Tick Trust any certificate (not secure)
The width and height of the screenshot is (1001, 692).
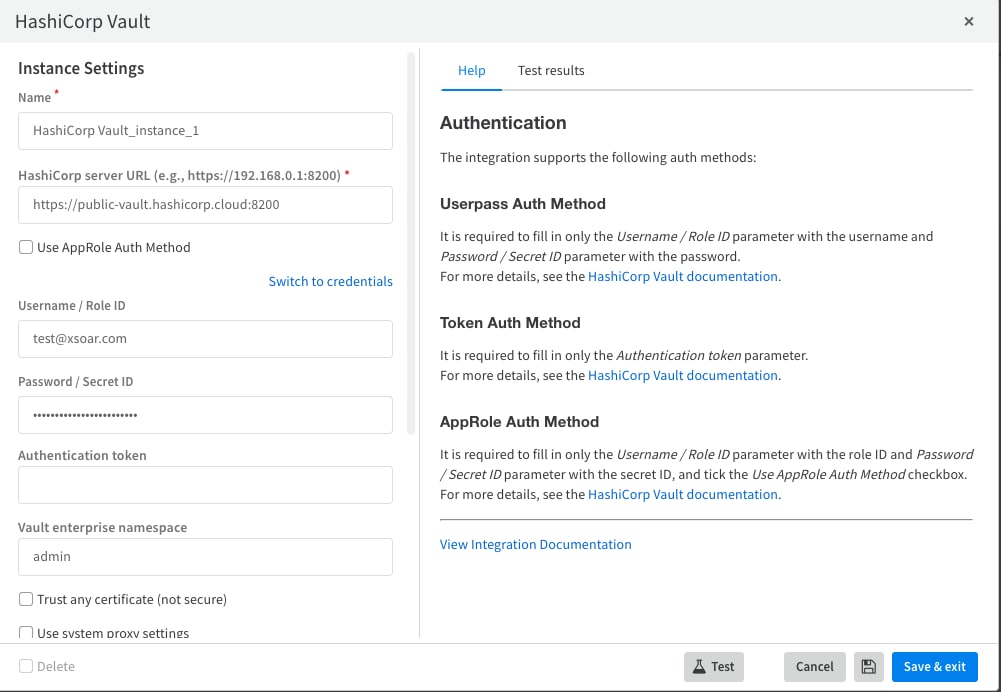tap(26, 599)
